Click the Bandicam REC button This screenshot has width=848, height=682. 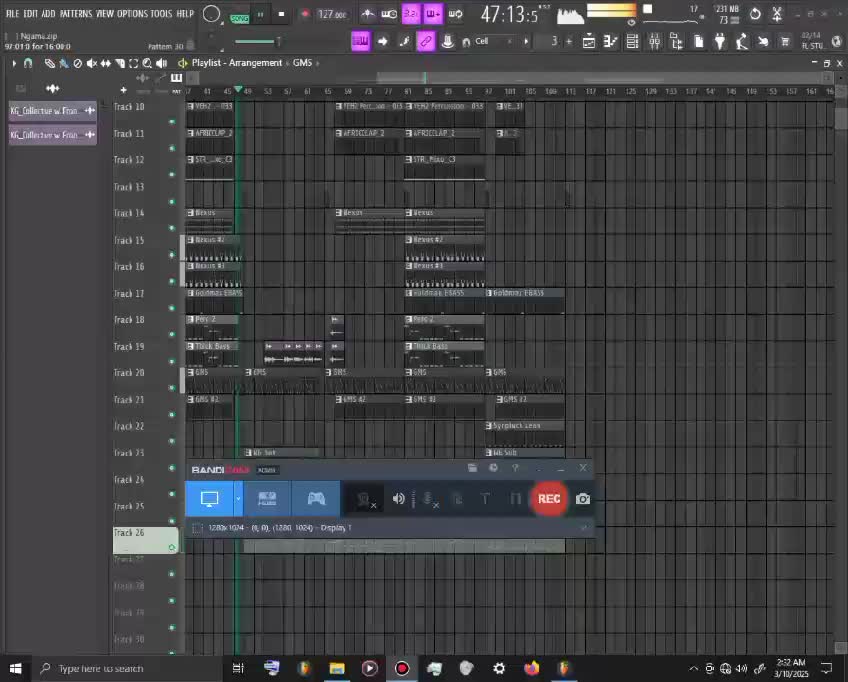tap(548, 498)
